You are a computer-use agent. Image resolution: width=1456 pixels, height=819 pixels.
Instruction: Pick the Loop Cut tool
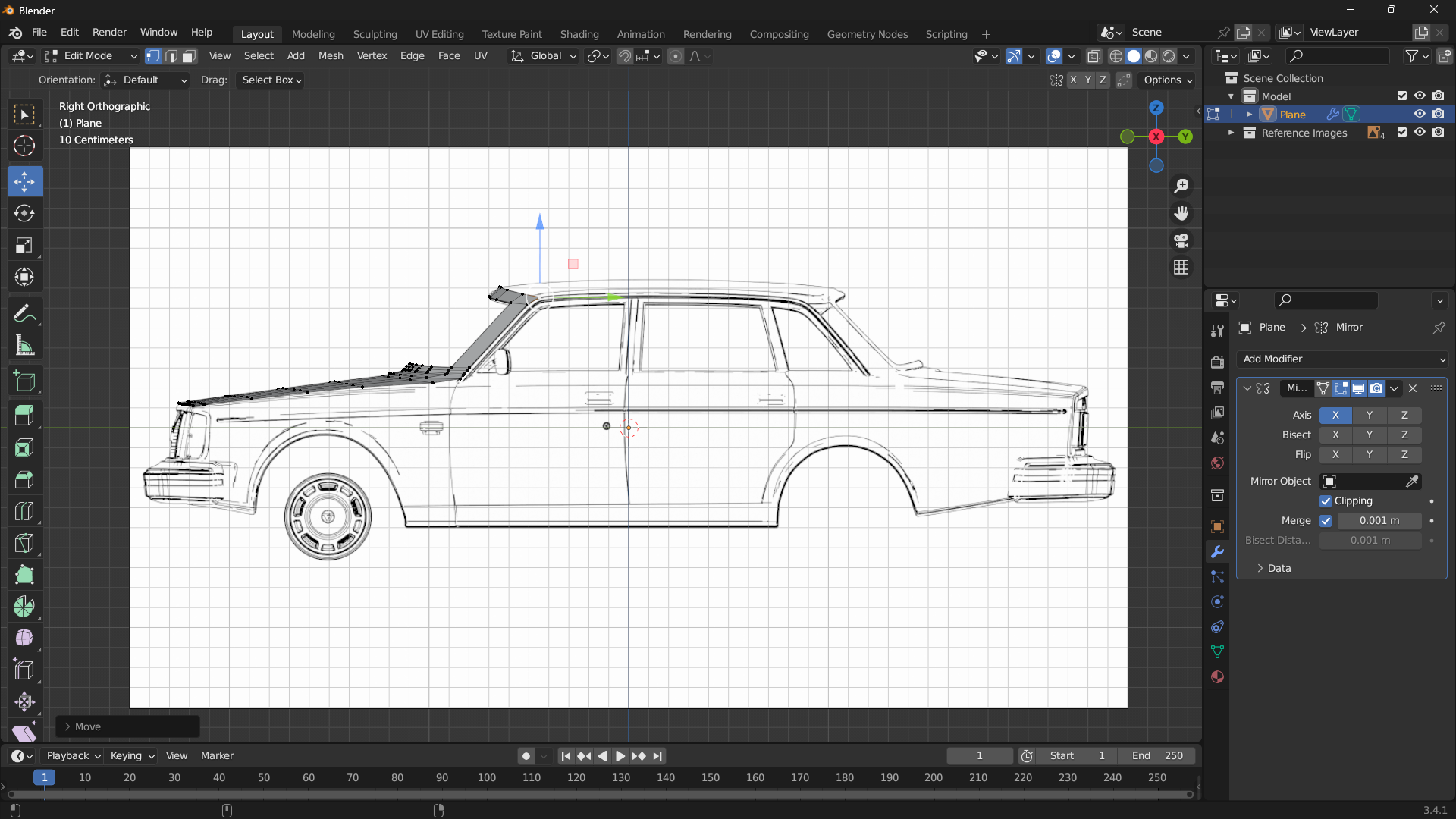pos(24,511)
